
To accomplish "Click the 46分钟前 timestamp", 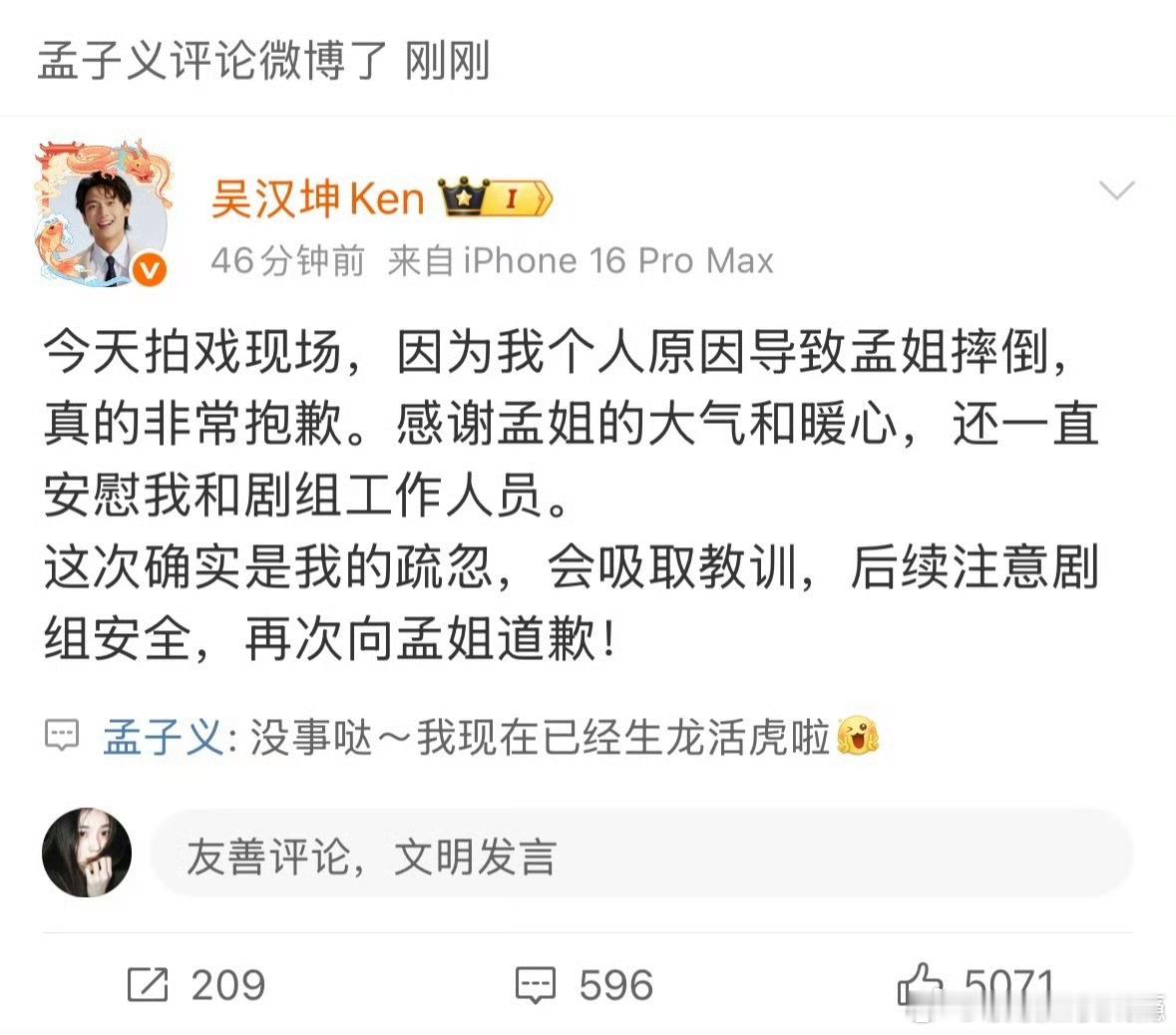I will [x=288, y=262].
